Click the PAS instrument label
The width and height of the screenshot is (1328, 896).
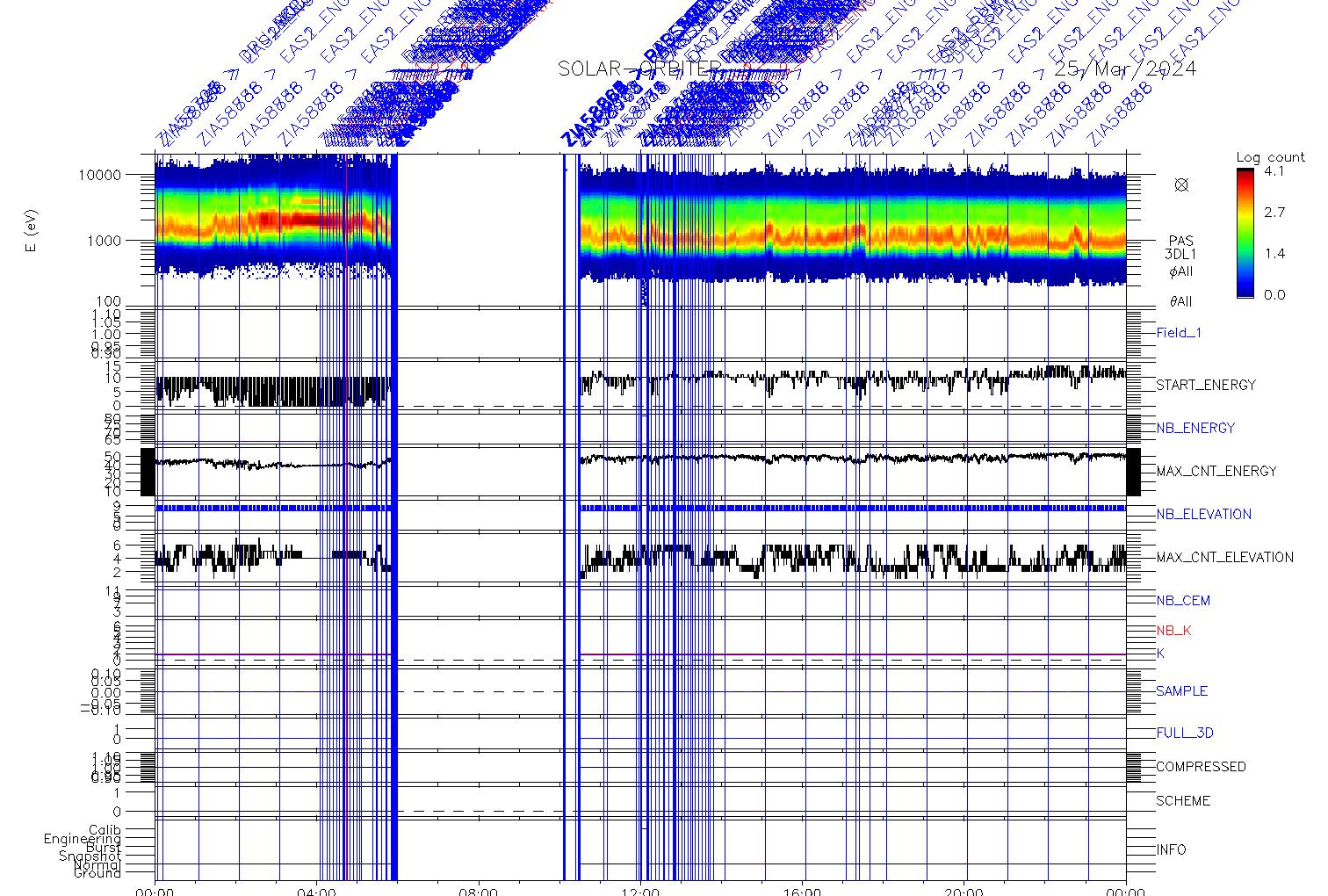pos(1181,241)
